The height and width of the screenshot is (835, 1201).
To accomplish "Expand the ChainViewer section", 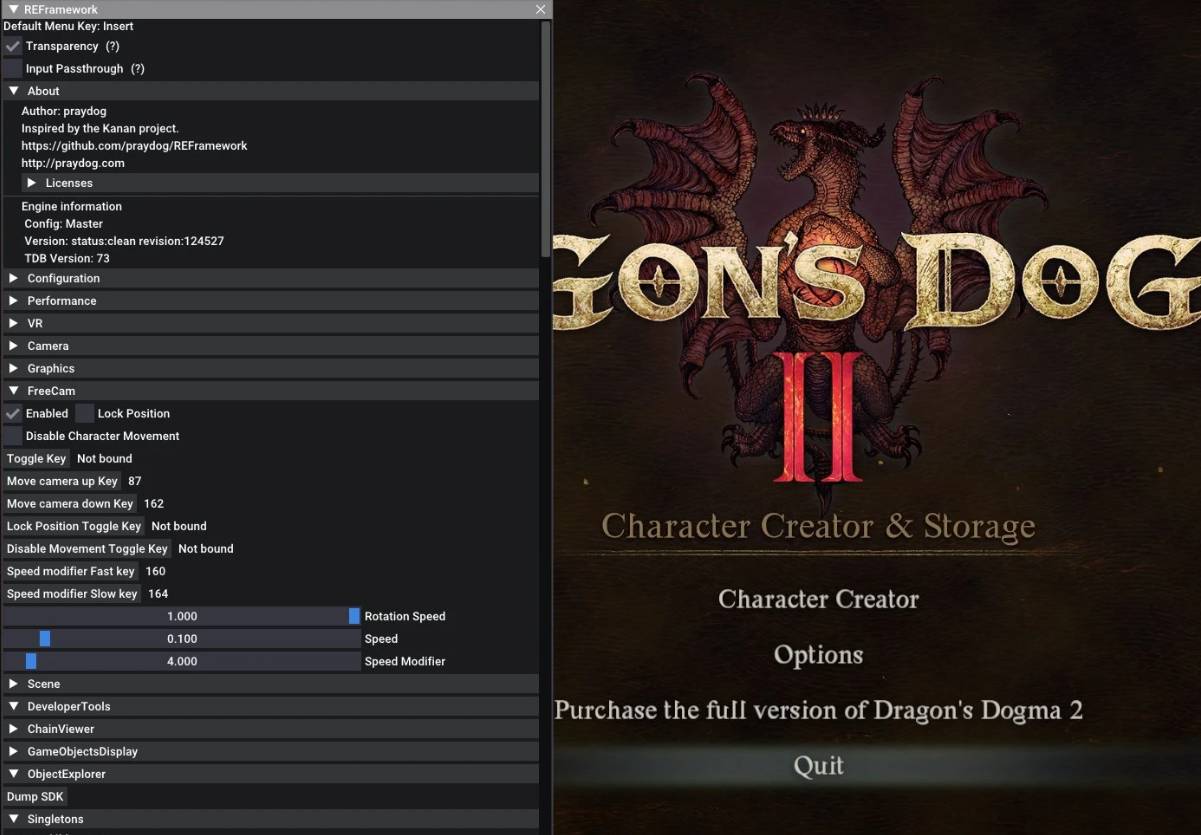I will pyautogui.click(x=271, y=729).
